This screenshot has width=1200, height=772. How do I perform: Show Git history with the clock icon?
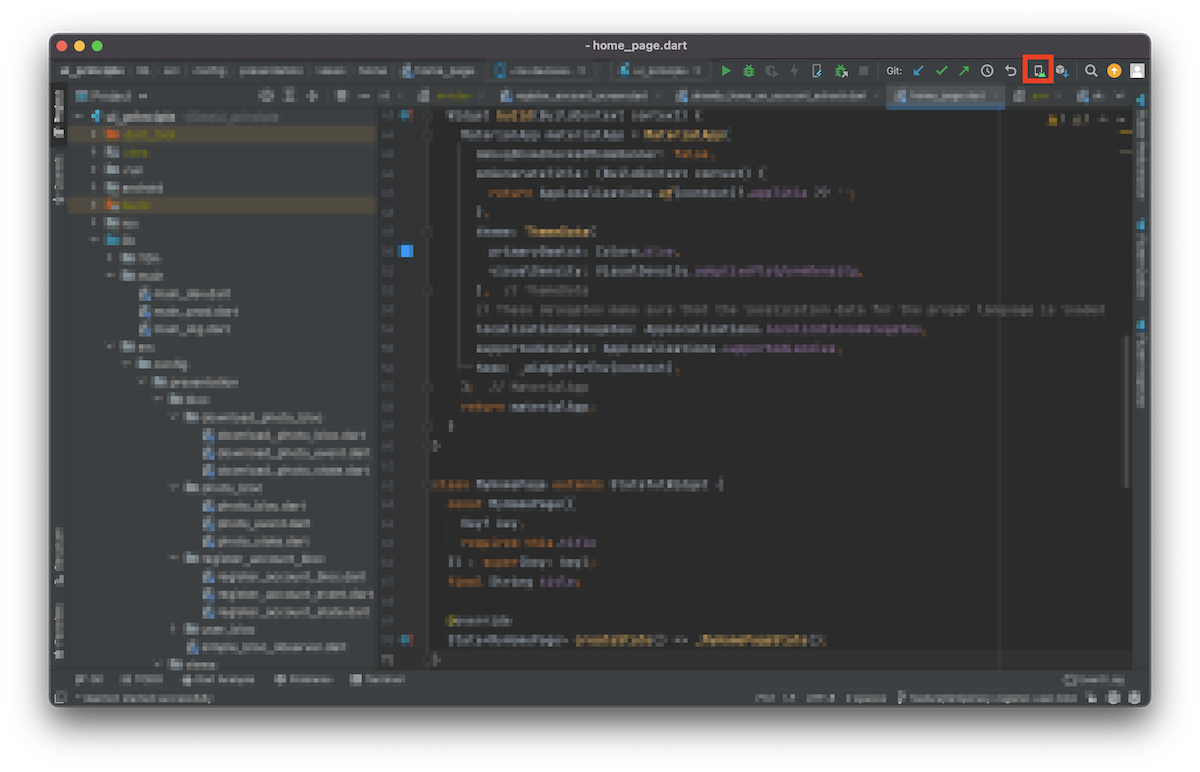(987, 71)
